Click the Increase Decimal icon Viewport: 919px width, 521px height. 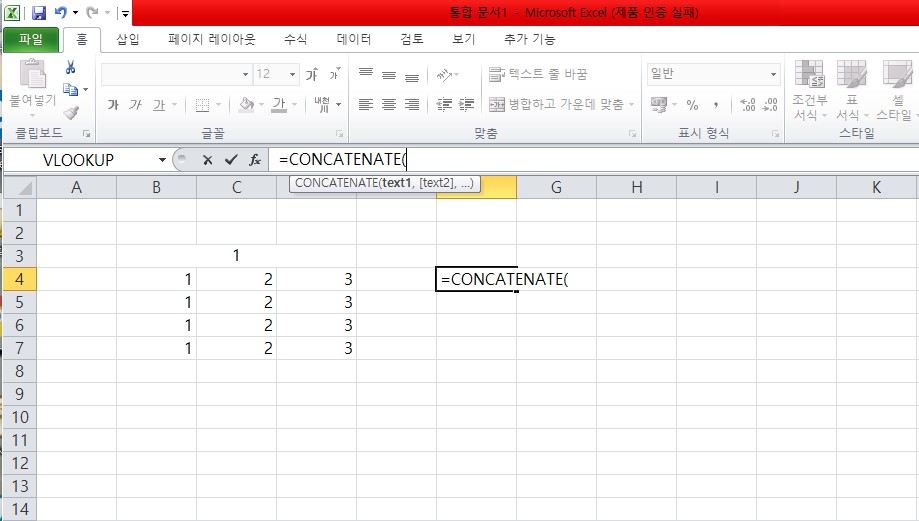[x=748, y=105]
